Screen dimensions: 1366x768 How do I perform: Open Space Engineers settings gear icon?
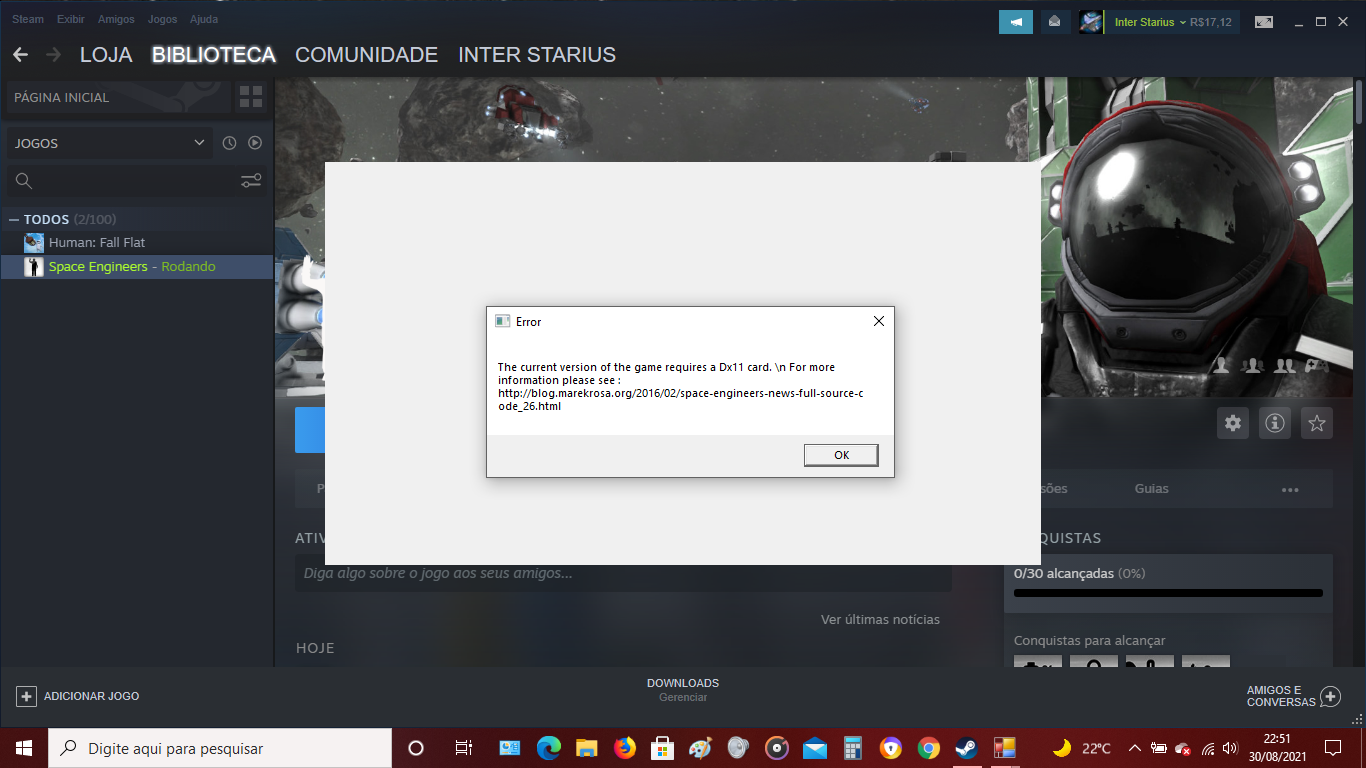(1233, 423)
